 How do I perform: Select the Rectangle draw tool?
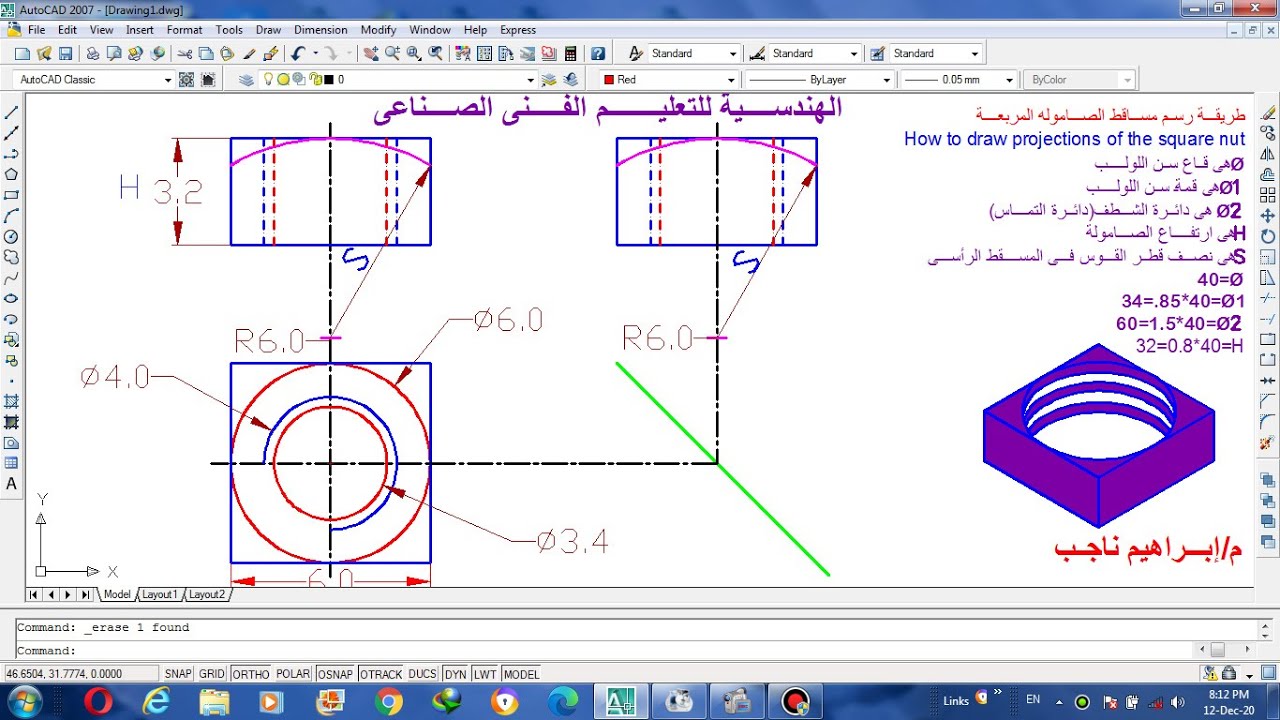click(12, 195)
